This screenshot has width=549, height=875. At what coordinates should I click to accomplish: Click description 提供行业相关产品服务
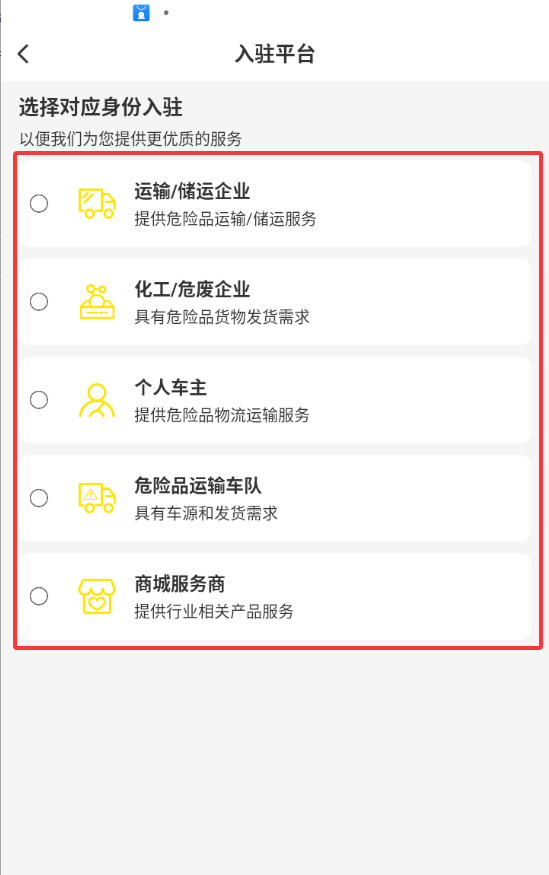pos(214,611)
